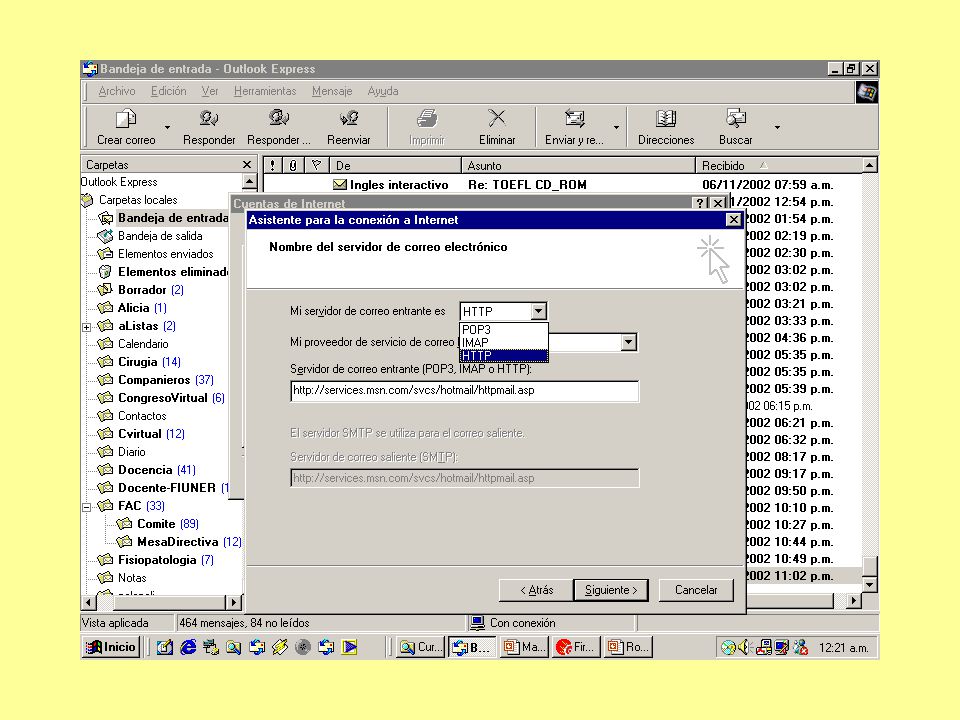Viewport: 960px width, 720px height.
Task: Click the Notas folder icon
Action: tap(106, 577)
